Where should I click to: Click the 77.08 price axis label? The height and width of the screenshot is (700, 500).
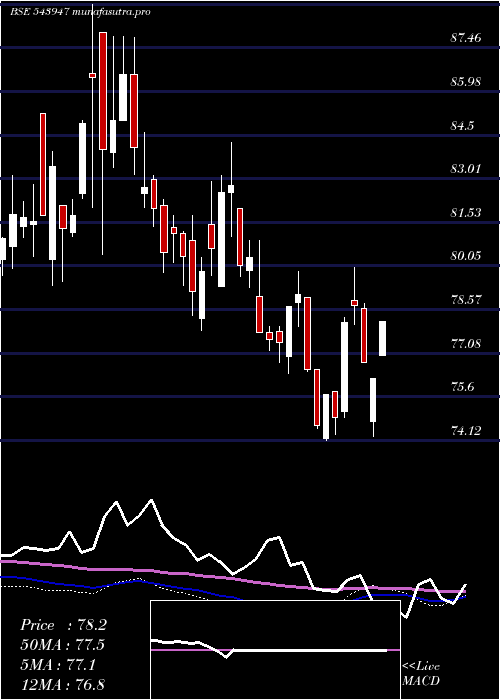click(466, 344)
